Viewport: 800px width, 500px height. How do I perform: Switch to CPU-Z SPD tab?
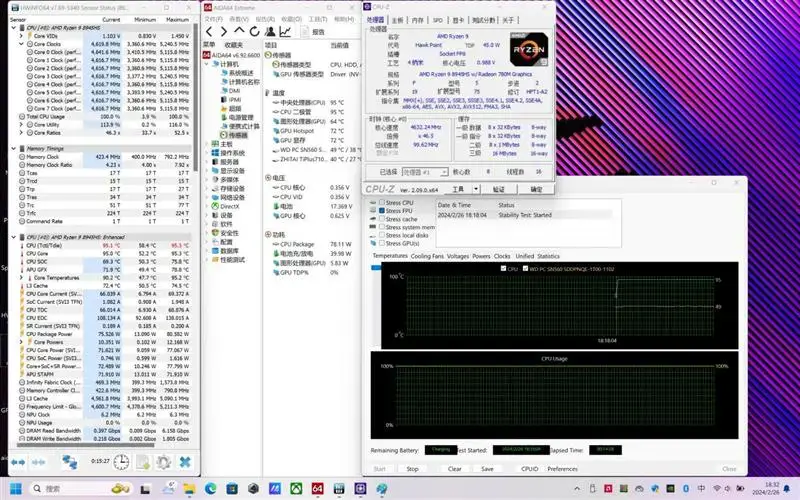click(438, 20)
